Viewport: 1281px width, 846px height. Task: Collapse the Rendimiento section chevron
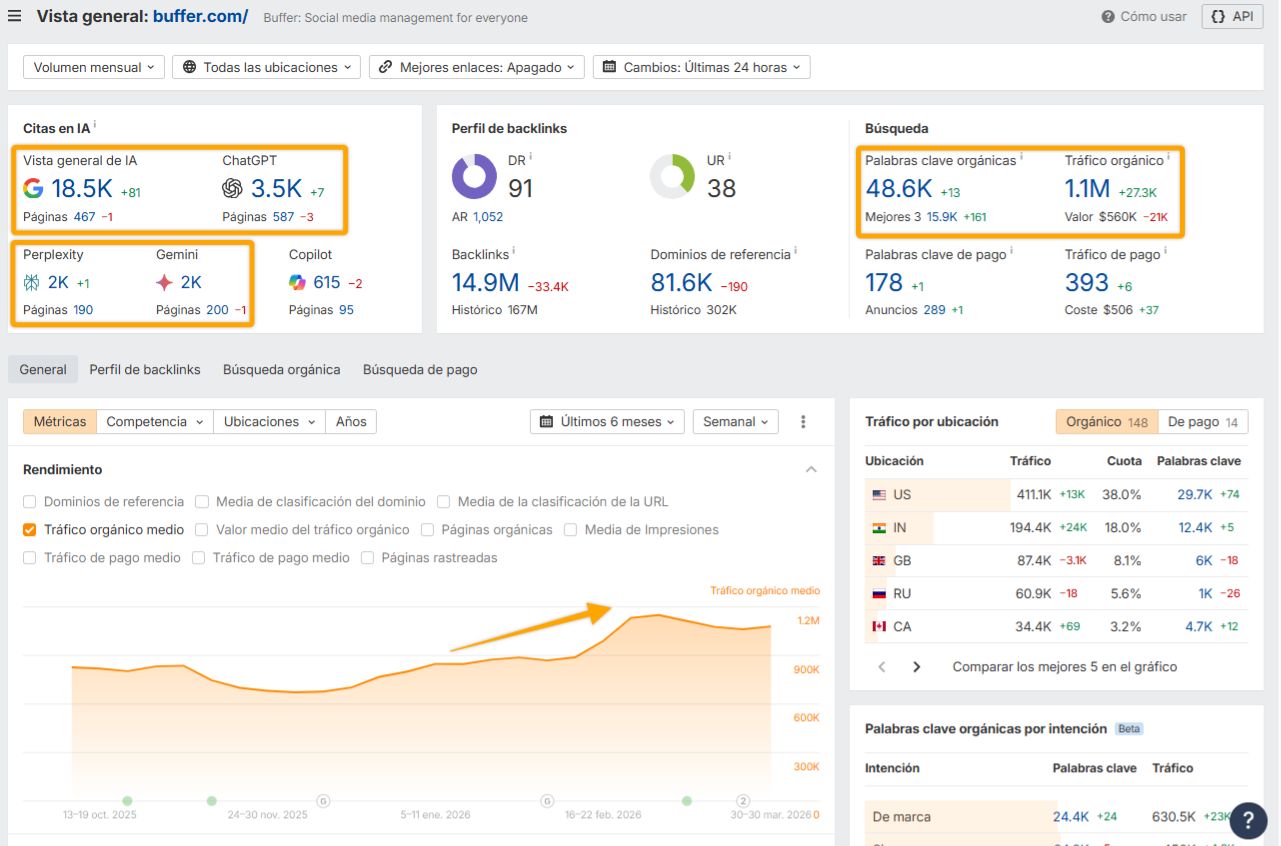click(x=812, y=469)
